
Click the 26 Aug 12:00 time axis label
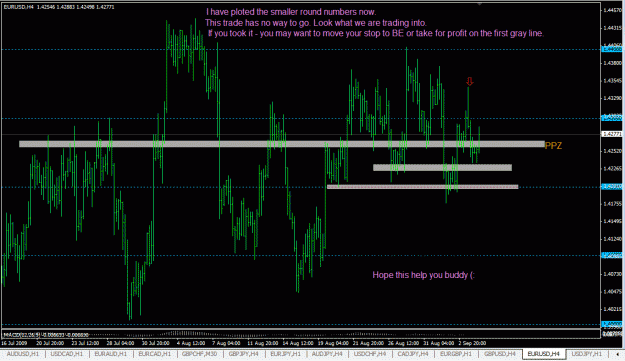[x=403, y=343]
